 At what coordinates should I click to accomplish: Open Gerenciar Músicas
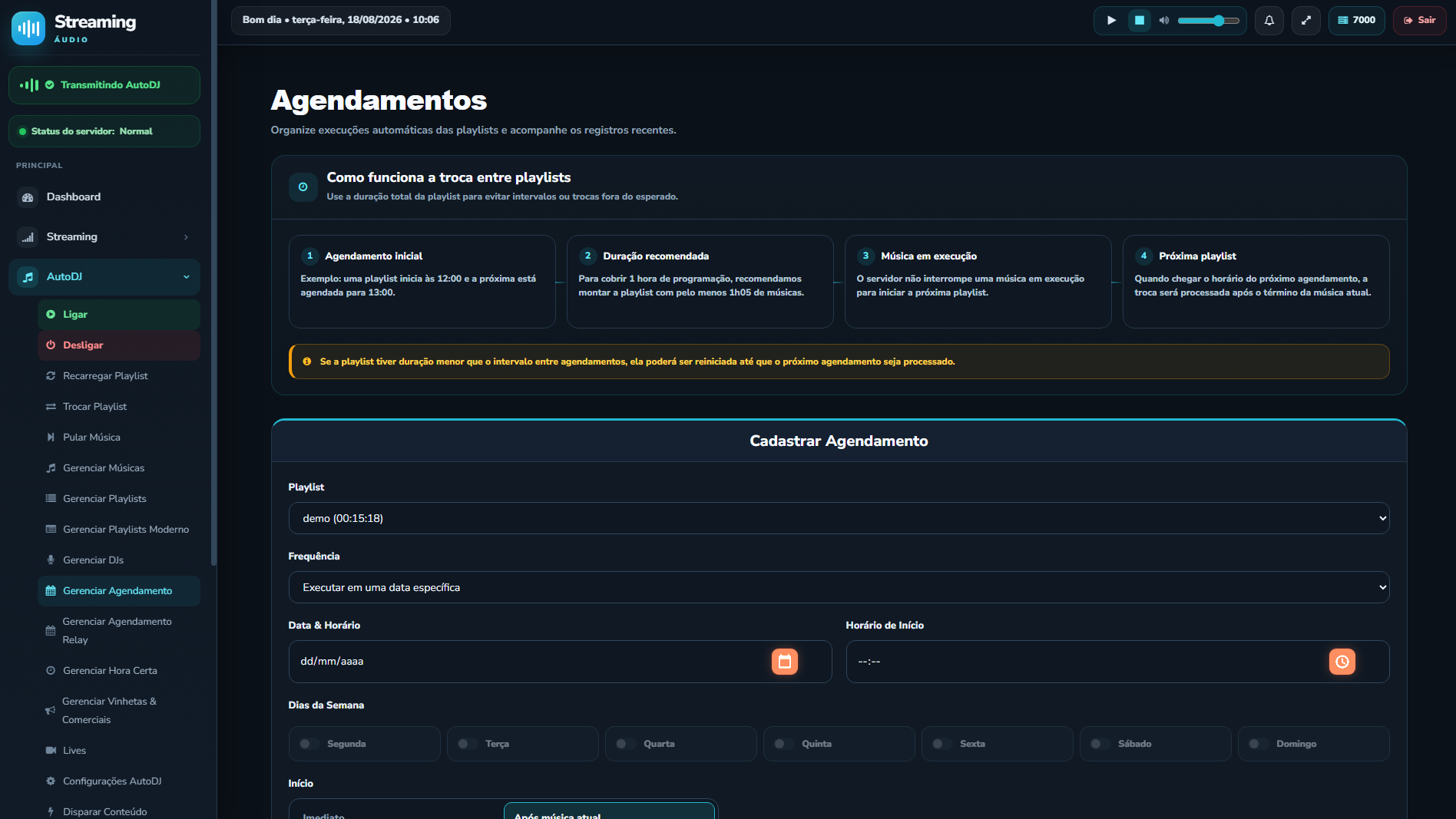(x=119, y=468)
